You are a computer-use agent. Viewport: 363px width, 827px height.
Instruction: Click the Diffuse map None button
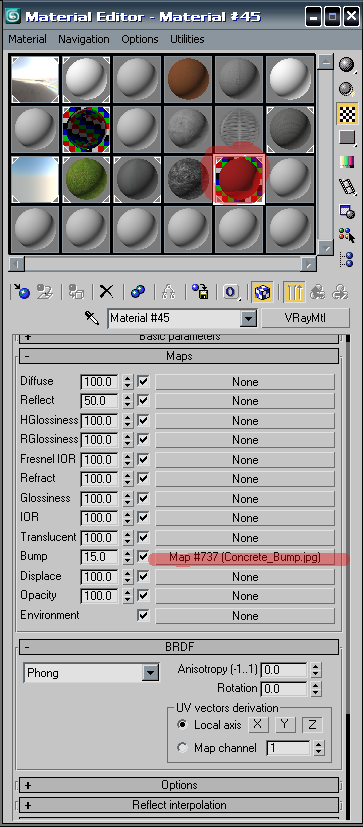(245, 382)
